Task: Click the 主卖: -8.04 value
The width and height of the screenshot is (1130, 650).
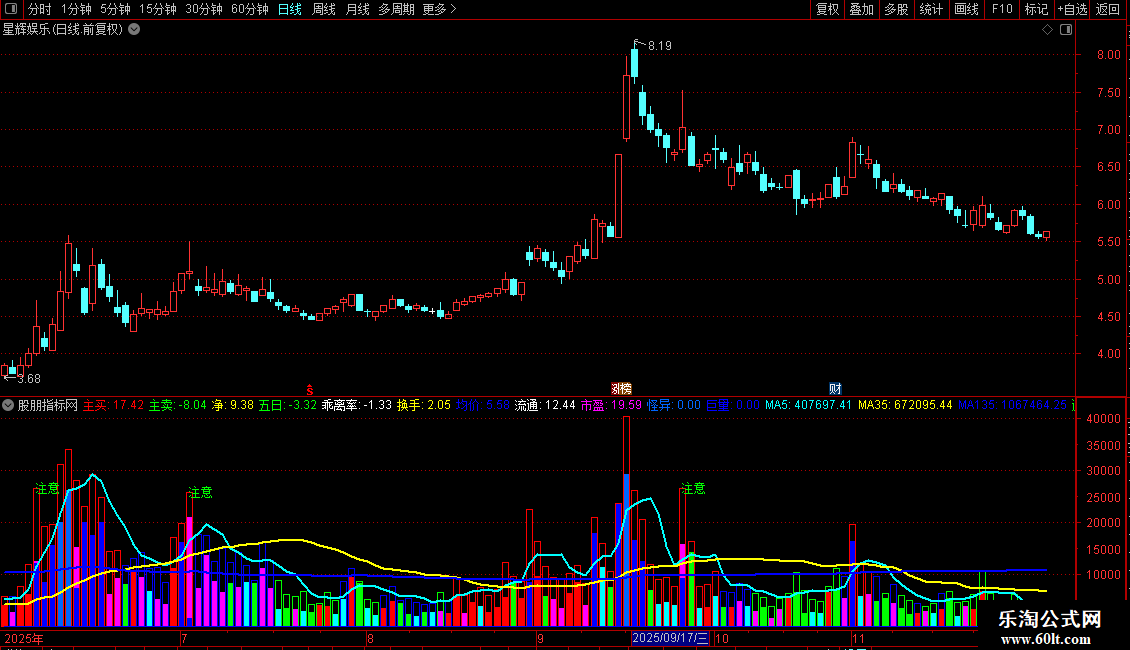Action: click(177, 405)
